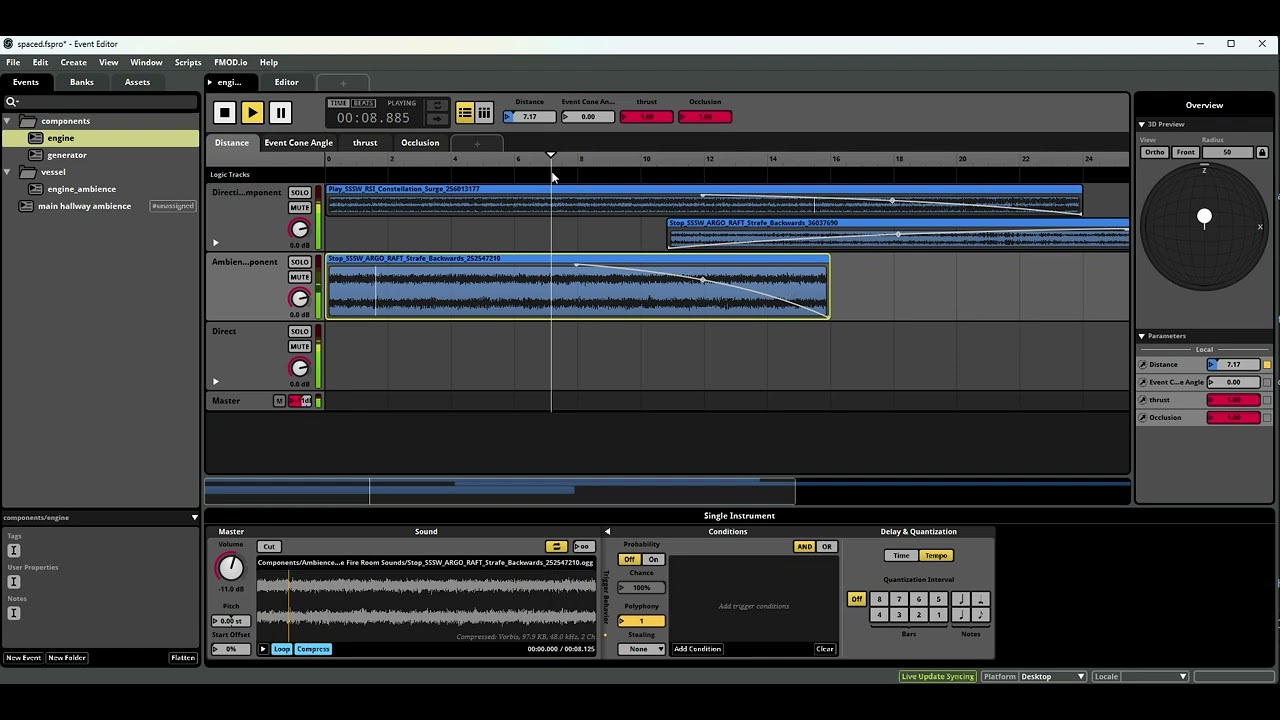1280x720 pixels.
Task: Click the User Properties add icon
Action: (14, 582)
